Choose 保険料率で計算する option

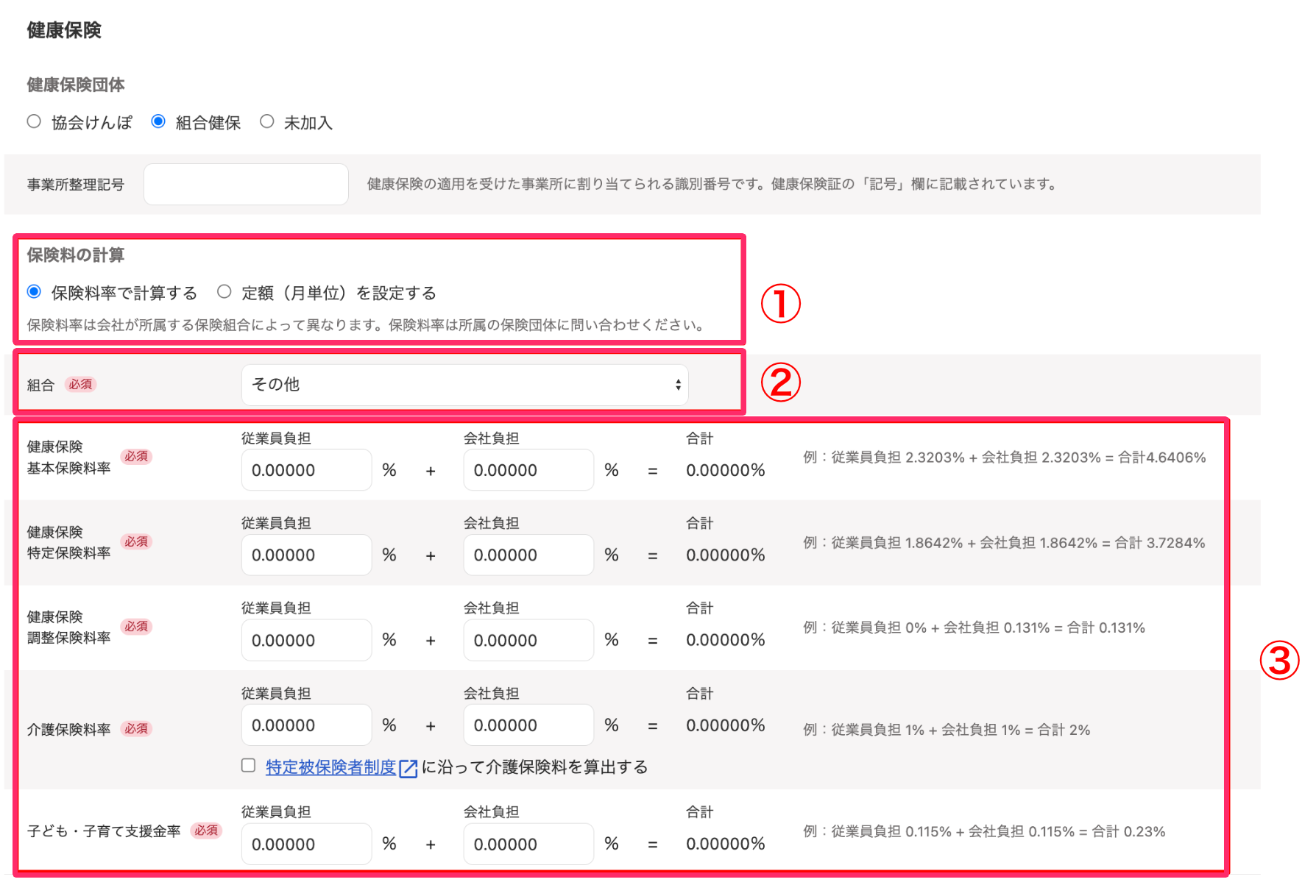point(34,292)
